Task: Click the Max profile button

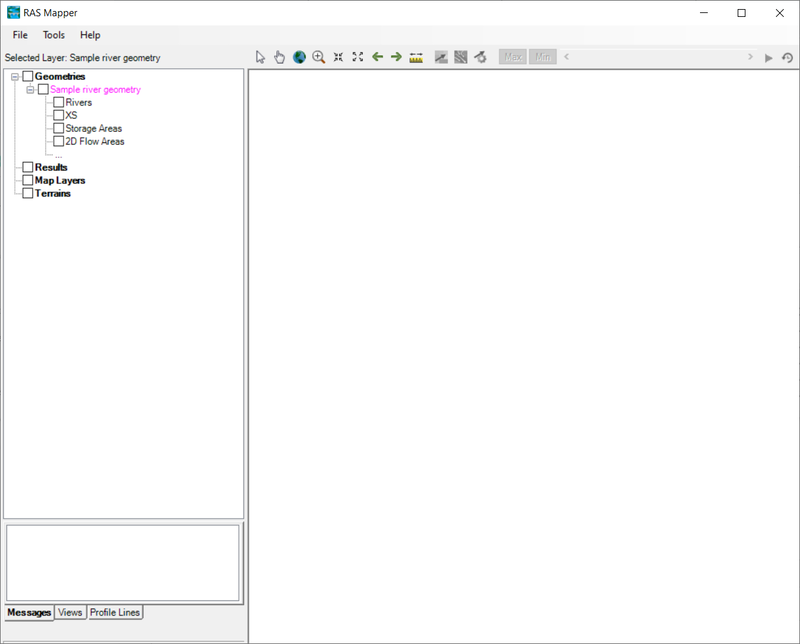Action: point(513,57)
